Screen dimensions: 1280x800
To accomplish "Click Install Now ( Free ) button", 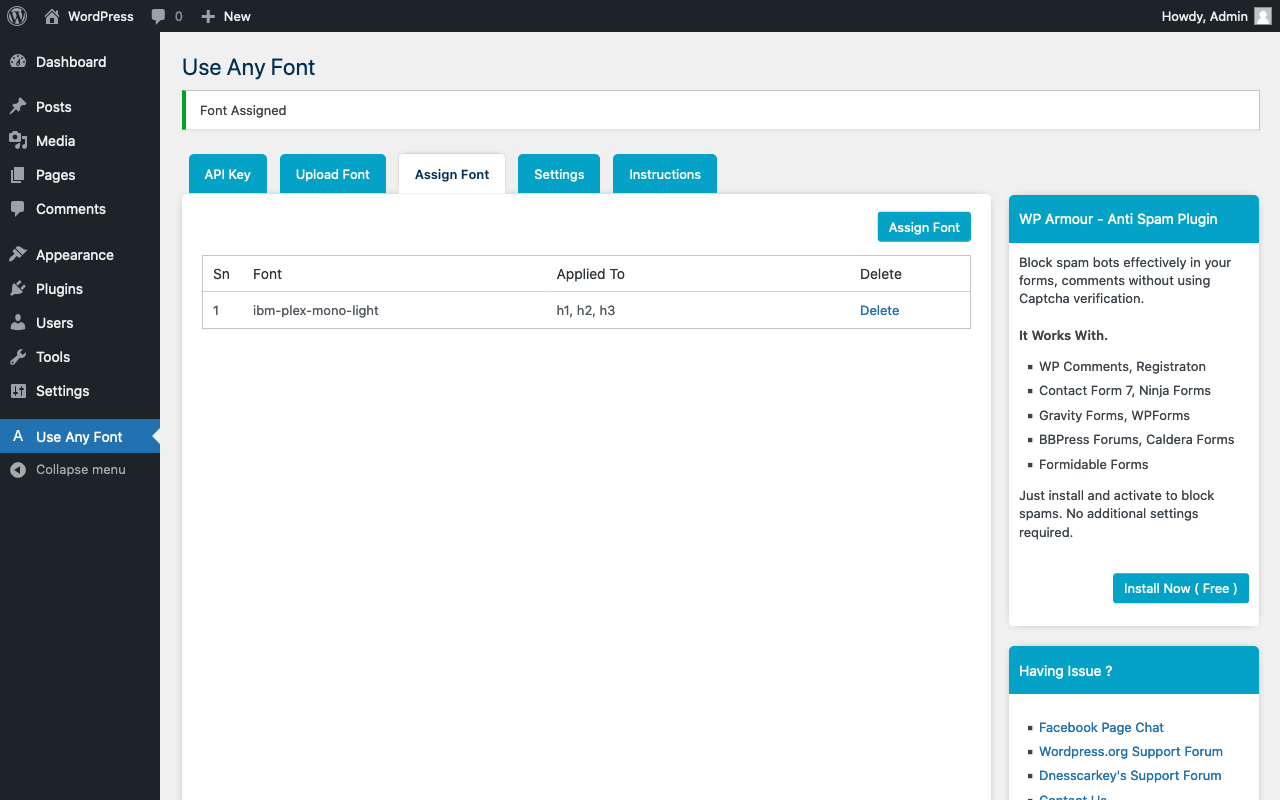I will [1181, 588].
